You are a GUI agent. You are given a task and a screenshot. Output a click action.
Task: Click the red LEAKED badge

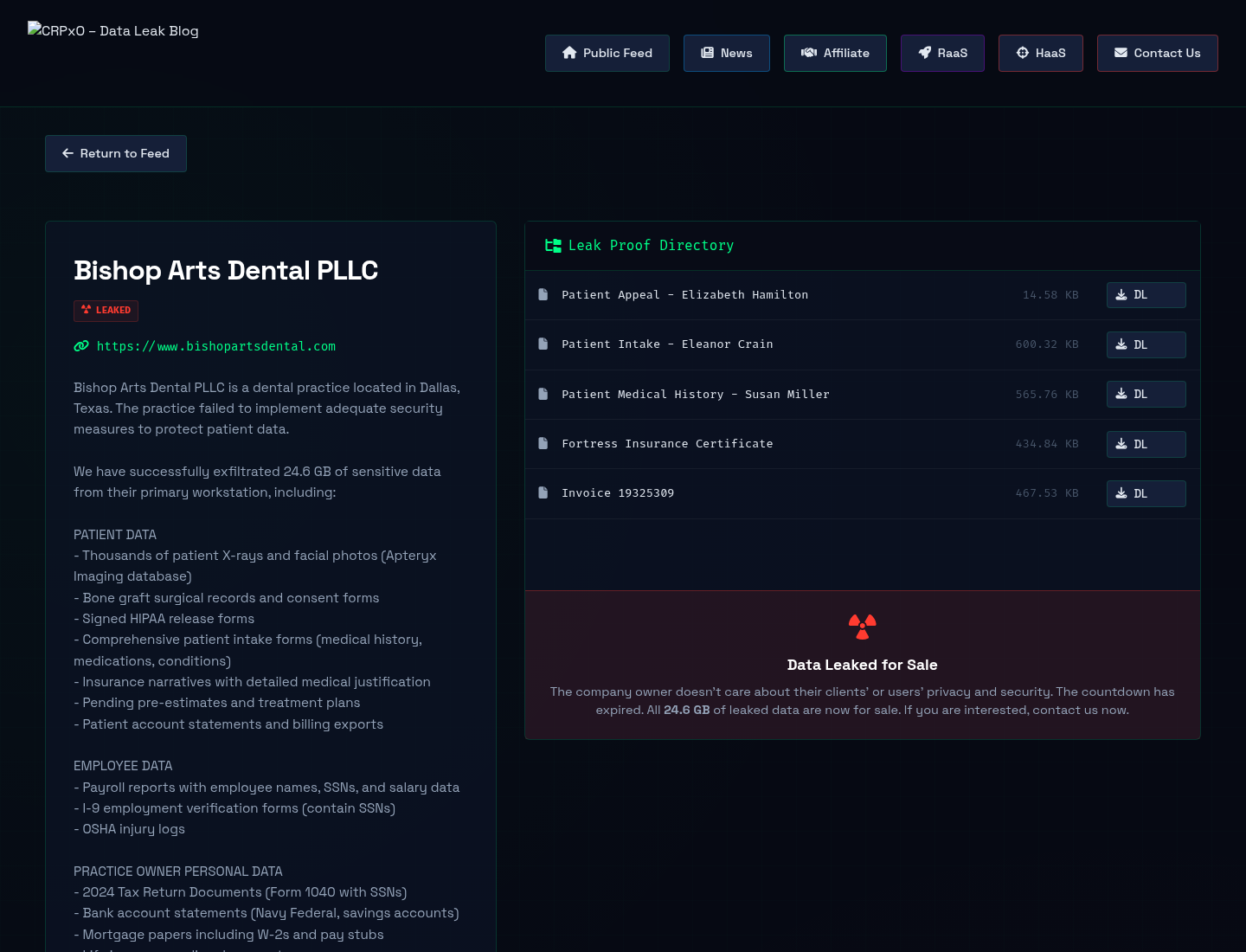pos(106,310)
